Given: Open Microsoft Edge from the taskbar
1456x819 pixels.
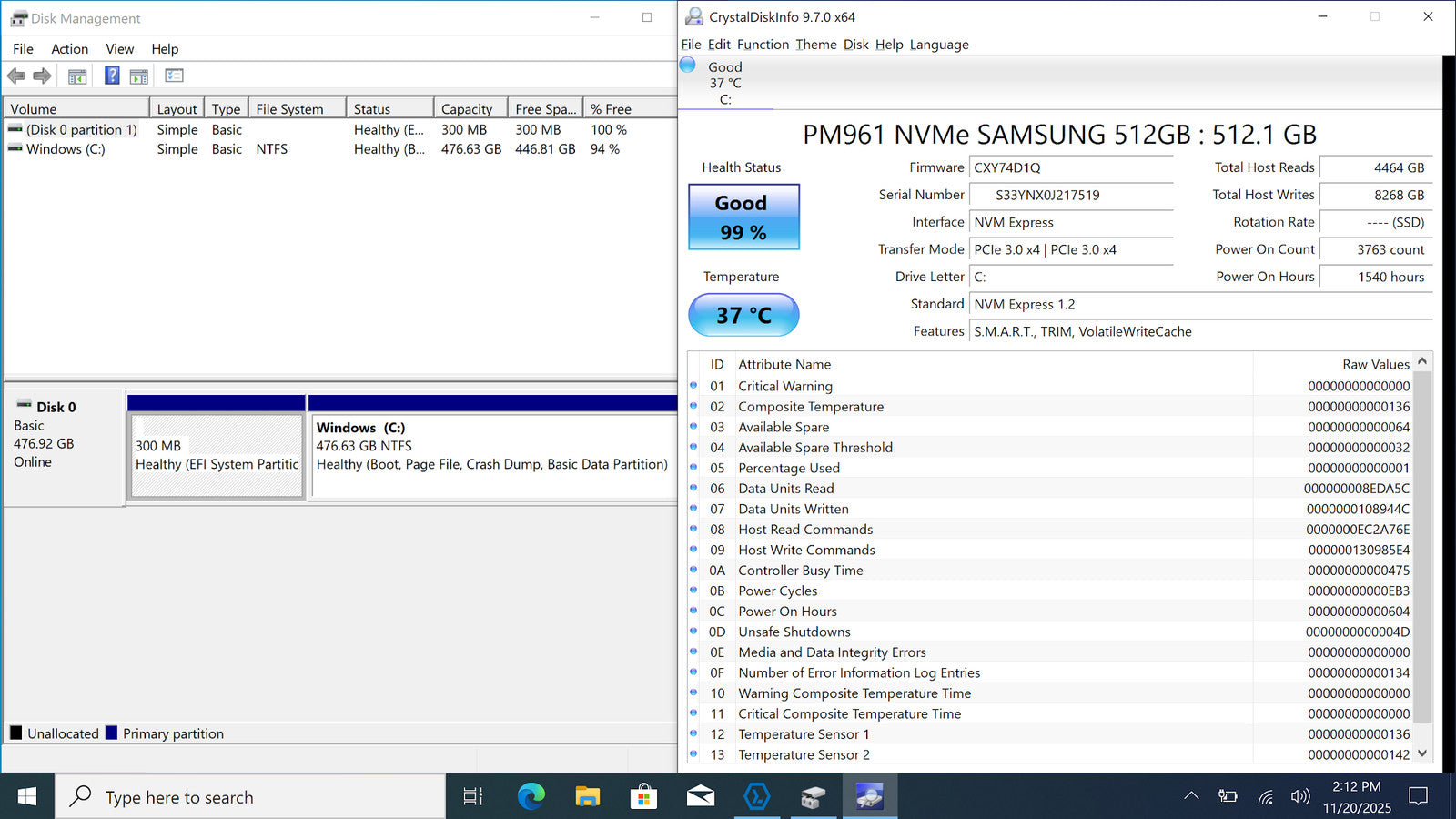Looking at the screenshot, I should 531,797.
